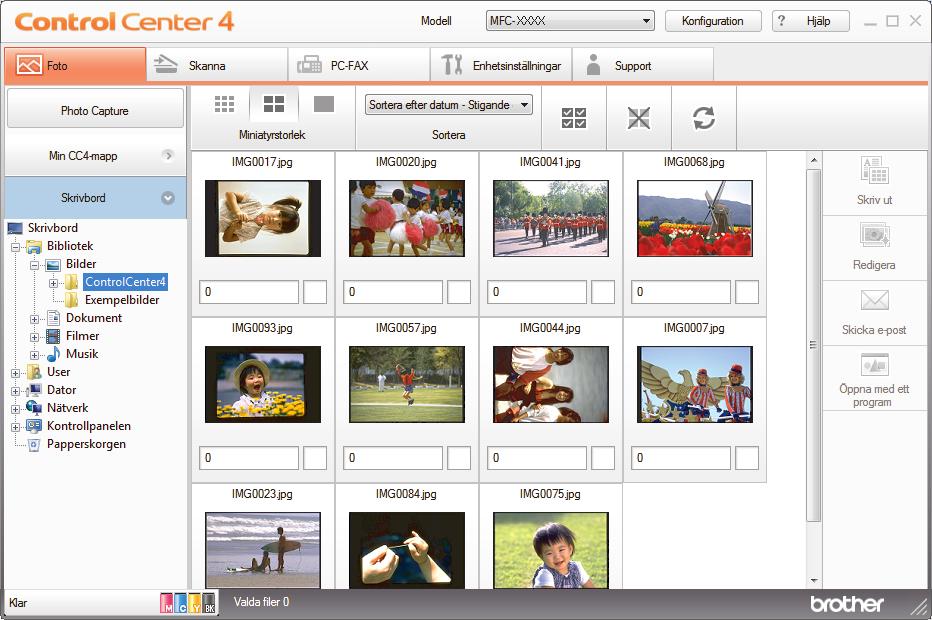Image resolution: width=932 pixels, height=620 pixels.
Task: Click the Nätverk network icon
Action: (34, 408)
